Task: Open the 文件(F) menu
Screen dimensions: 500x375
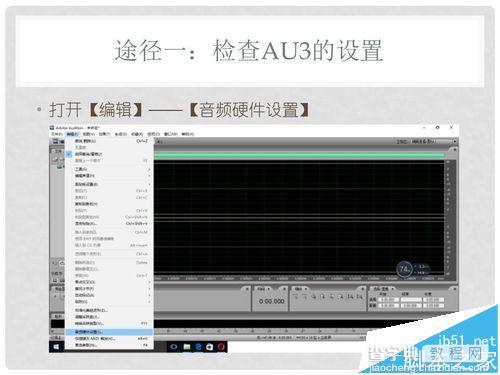Action: click(x=57, y=134)
